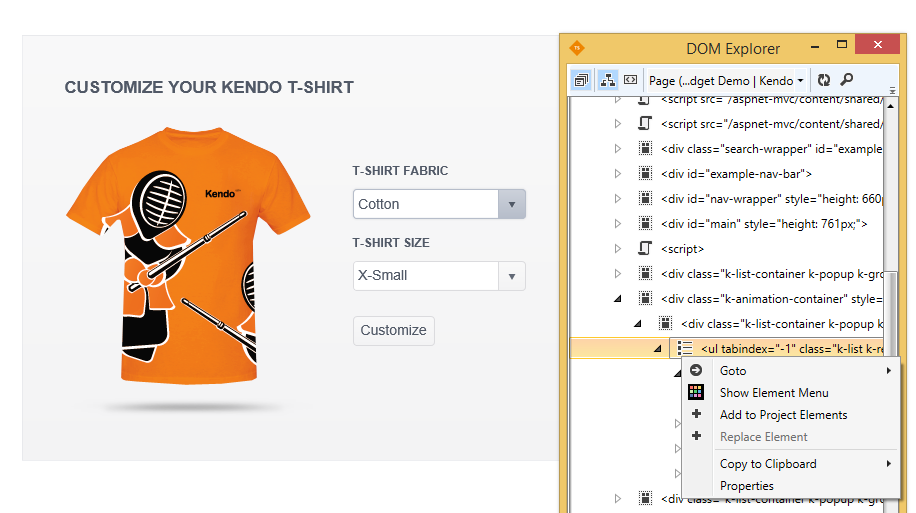Click the X-Small size combo field
Screen dimensions: 916x513
coord(426,276)
